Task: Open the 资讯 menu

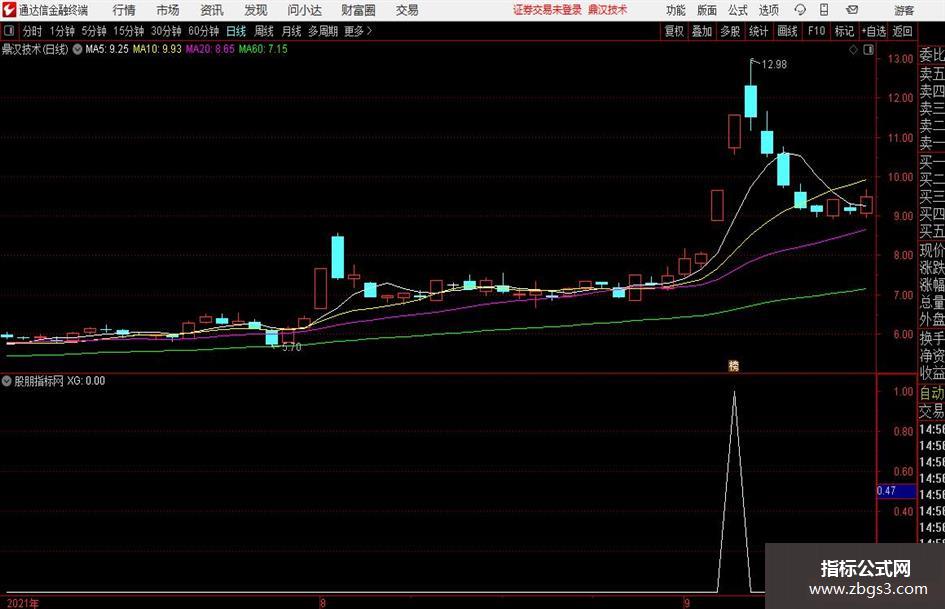Action: coord(212,10)
